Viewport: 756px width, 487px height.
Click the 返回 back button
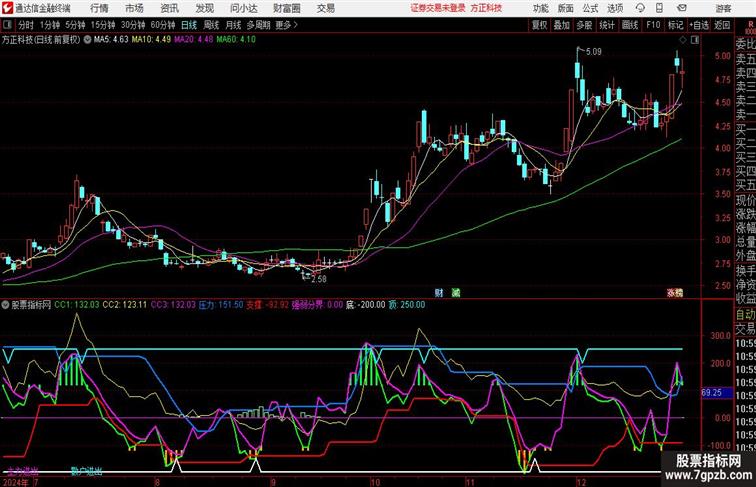[722, 25]
